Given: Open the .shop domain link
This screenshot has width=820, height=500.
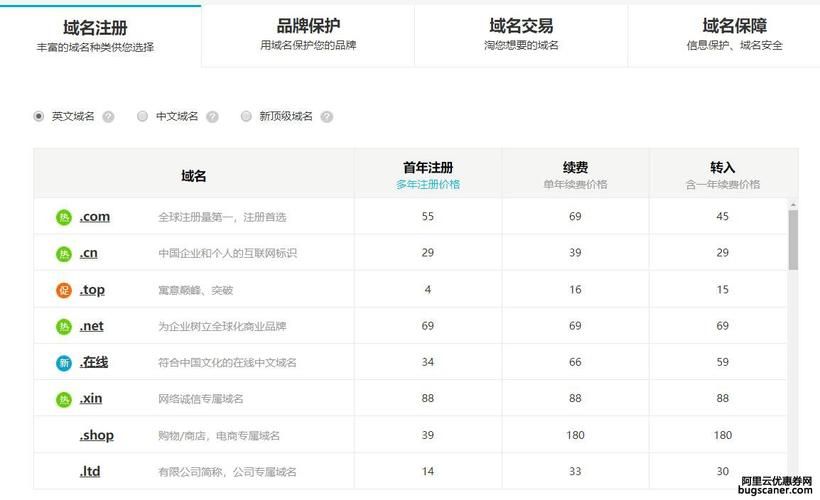Looking at the screenshot, I should [x=96, y=435].
